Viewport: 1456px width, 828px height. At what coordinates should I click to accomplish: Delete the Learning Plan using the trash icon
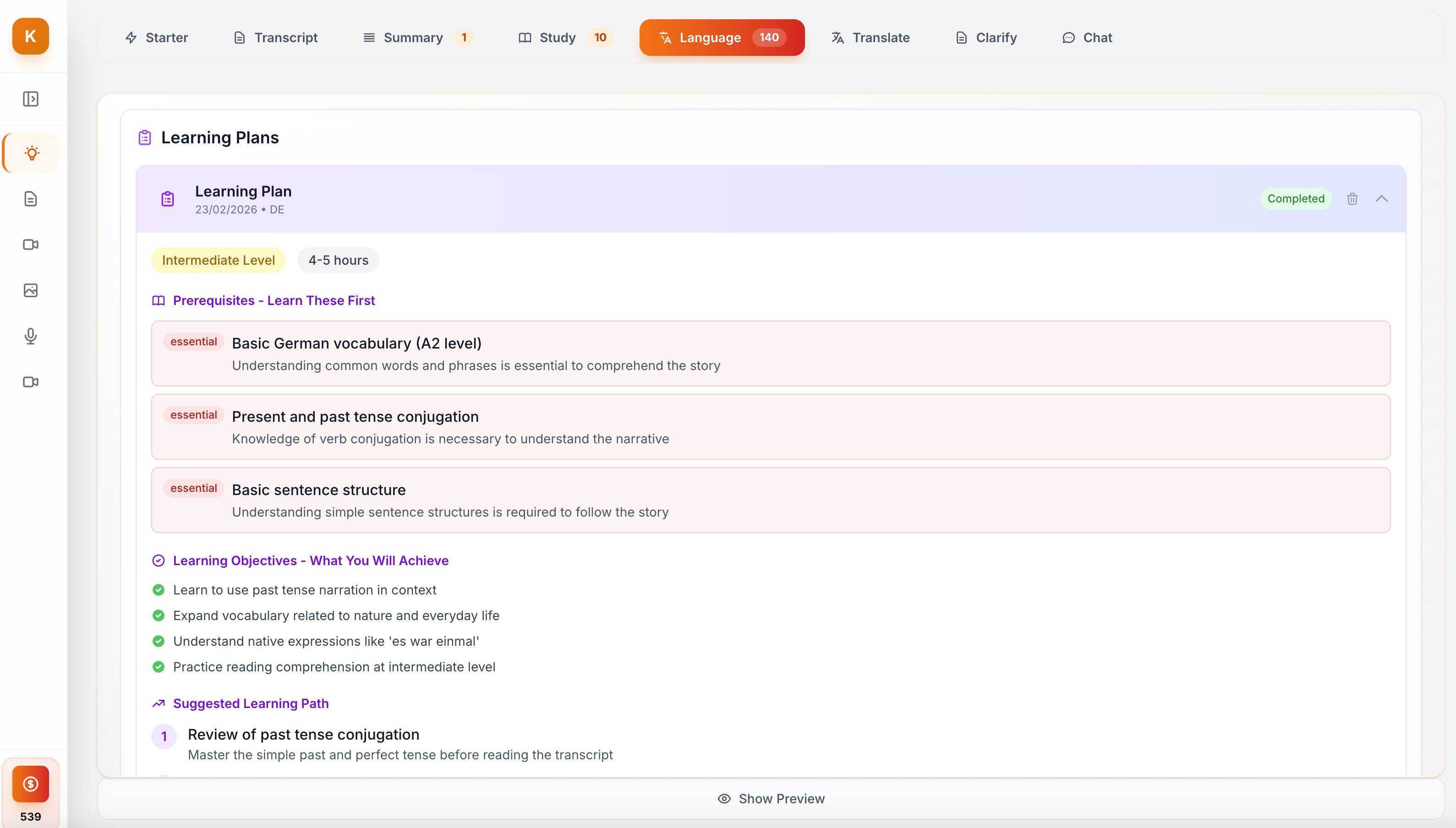pyautogui.click(x=1352, y=198)
